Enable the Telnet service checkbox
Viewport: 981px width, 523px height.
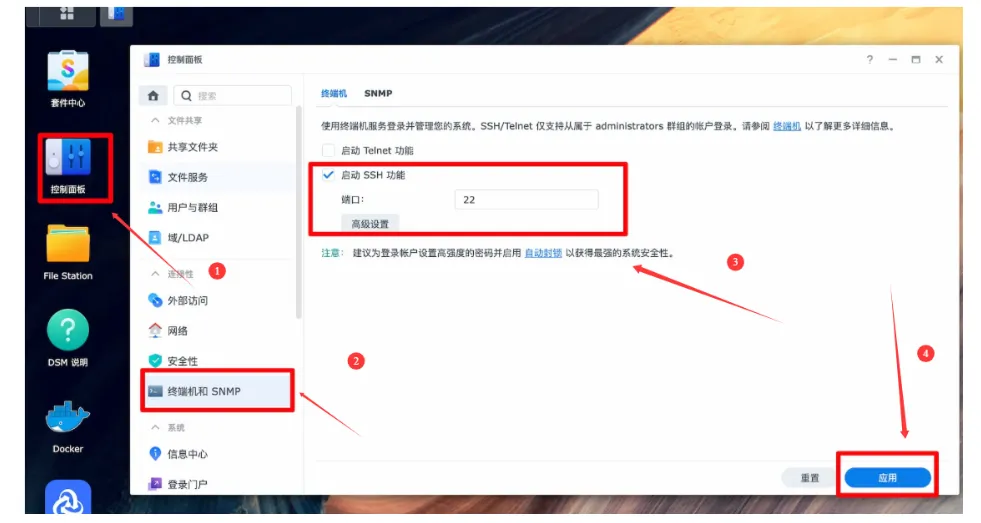328,151
